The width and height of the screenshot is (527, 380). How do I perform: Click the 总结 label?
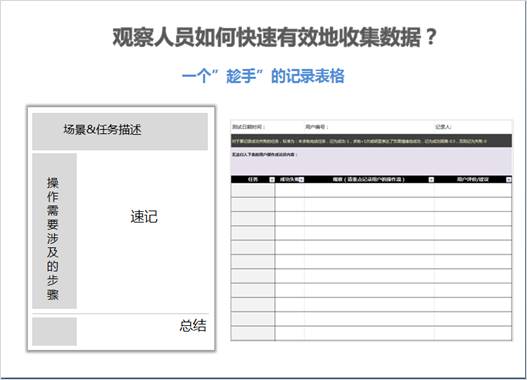pyautogui.click(x=193, y=326)
